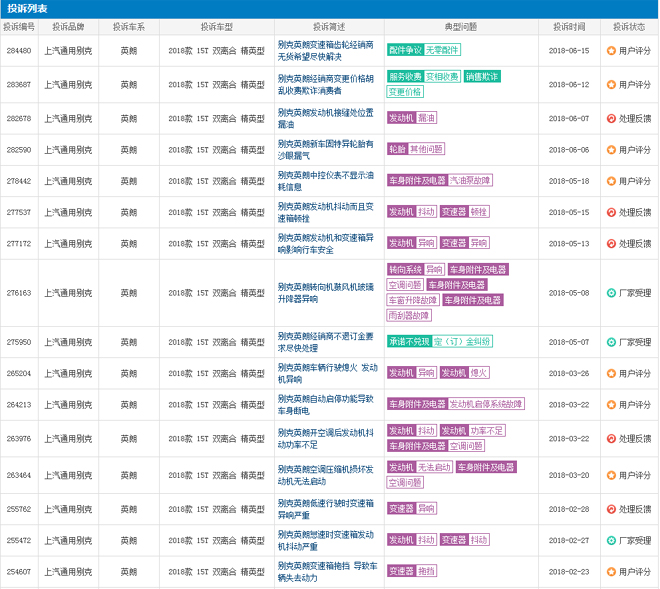Click the 拖挡 tag in row 254607
Viewport: 660px width, 589px height.
point(426,571)
